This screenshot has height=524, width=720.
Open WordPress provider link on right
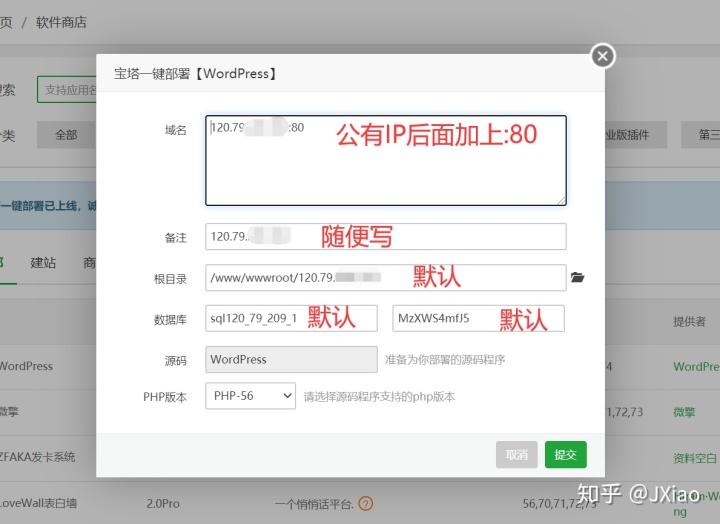[696, 366]
